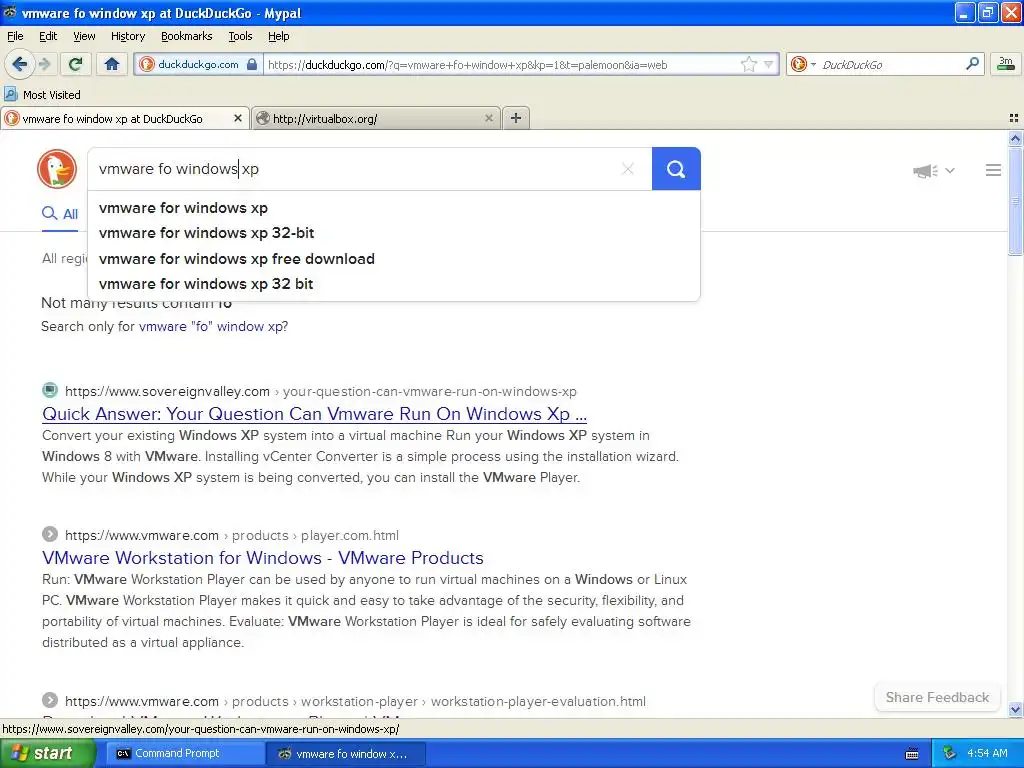This screenshot has width=1024, height=768.
Task: Click the sovereignvalley site favicon
Action: 50,391
